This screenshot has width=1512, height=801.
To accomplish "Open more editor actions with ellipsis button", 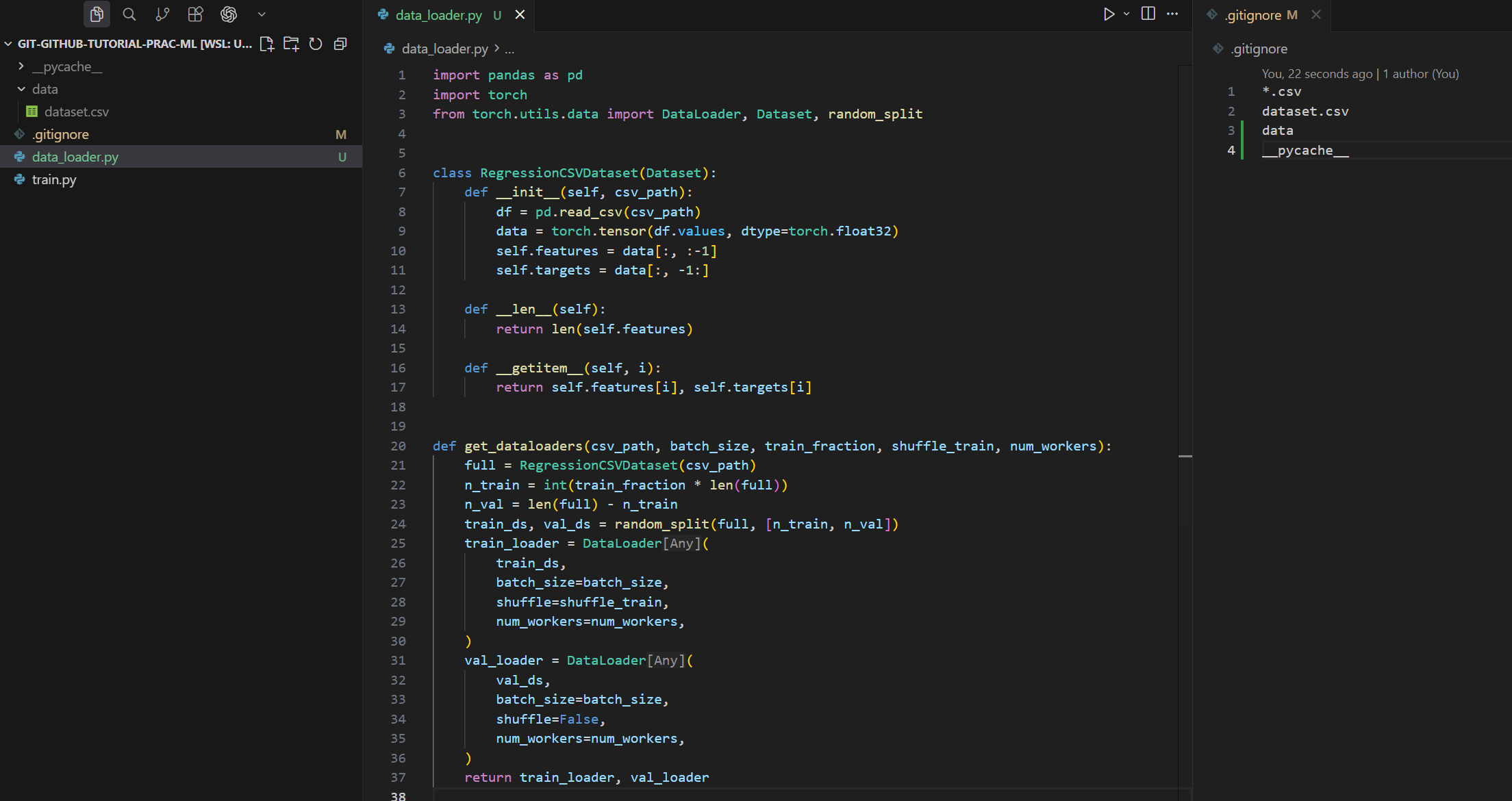I will 1172,14.
